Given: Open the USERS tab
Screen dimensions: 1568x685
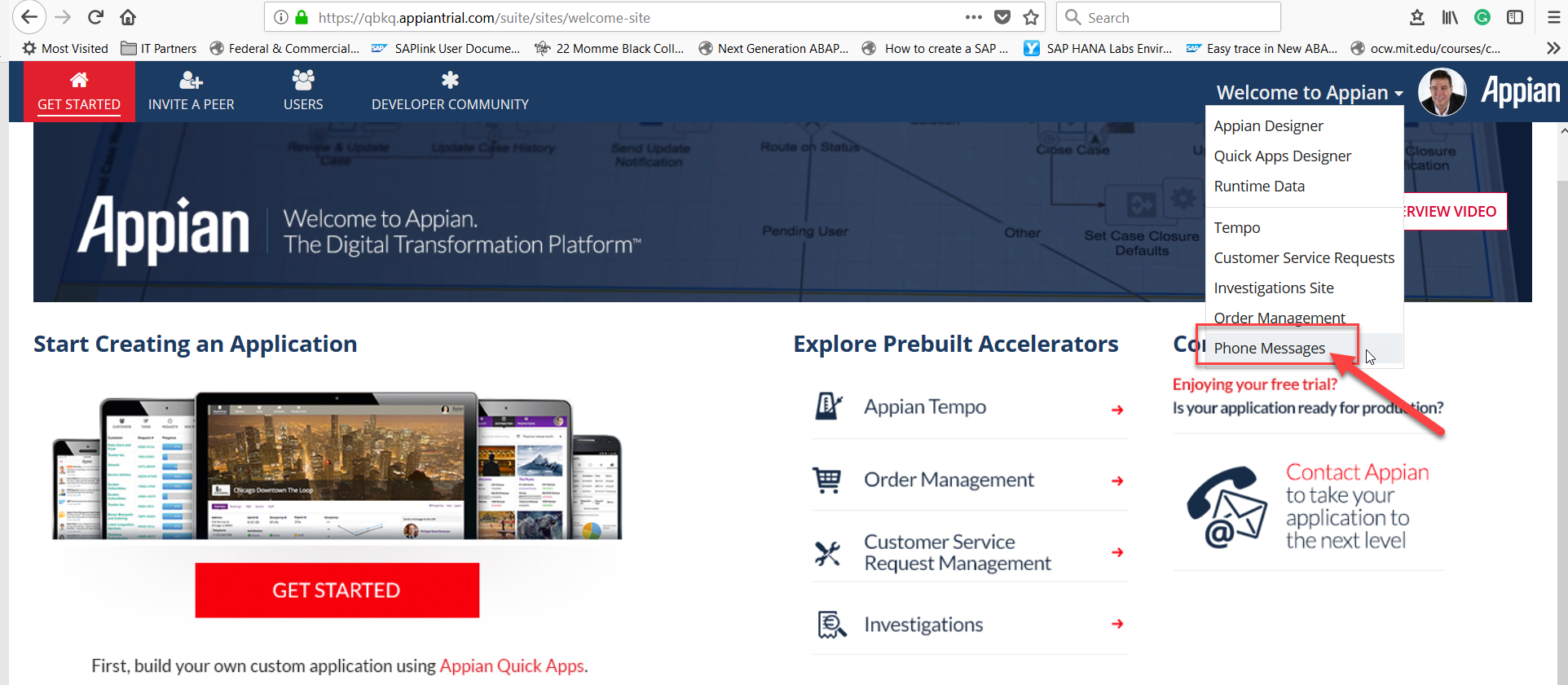Looking at the screenshot, I should pyautogui.click(x=303, y=91).
